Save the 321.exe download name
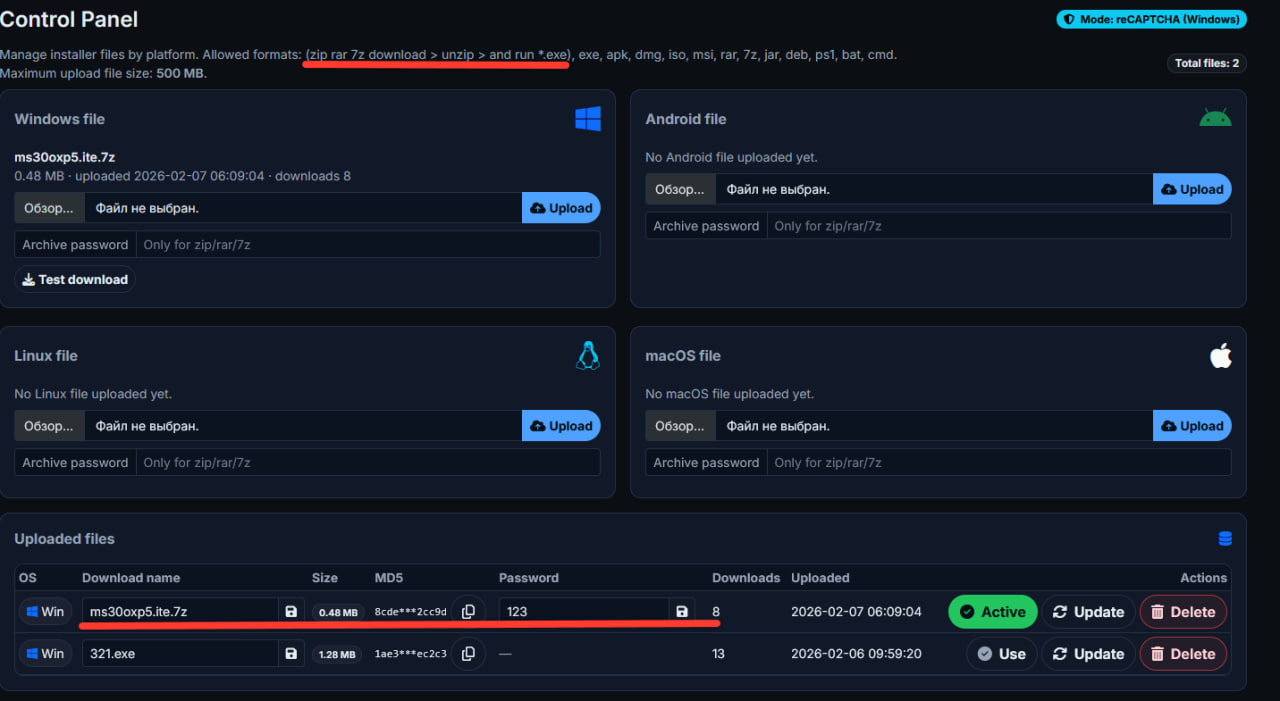The image size is (1280, 701). pos(291,654)
